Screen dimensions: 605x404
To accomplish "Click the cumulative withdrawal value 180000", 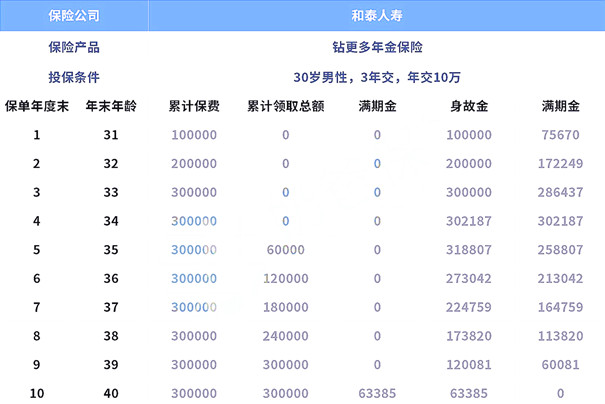I will (x=286, y=307).
